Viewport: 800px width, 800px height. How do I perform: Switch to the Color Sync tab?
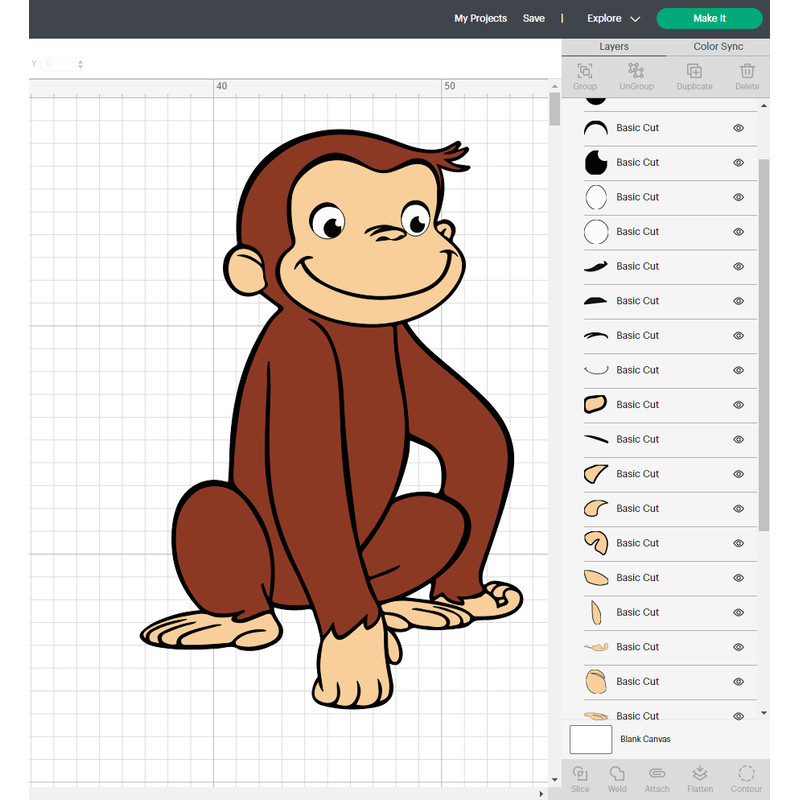[718, 46]
